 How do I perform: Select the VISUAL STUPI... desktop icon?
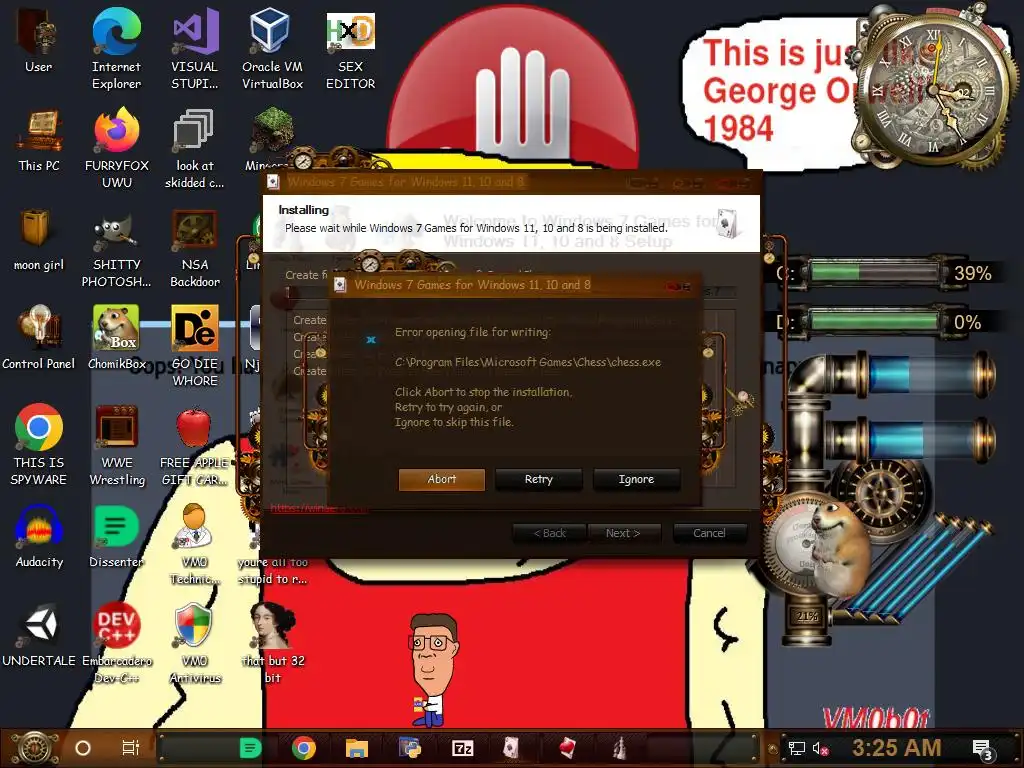(195, 49)
